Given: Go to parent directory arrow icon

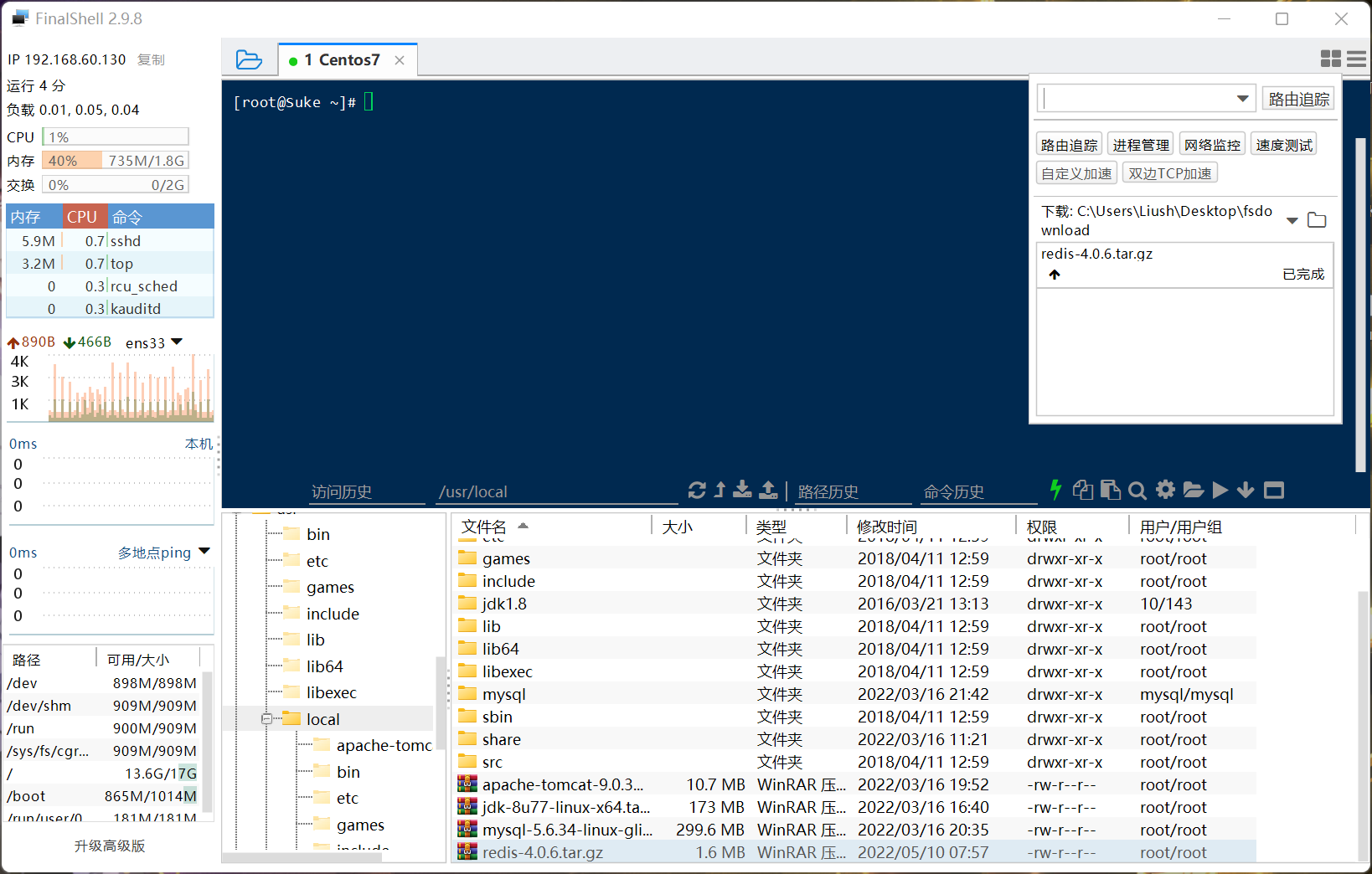Looking at the screenshot, I should (x=720, y=490).
